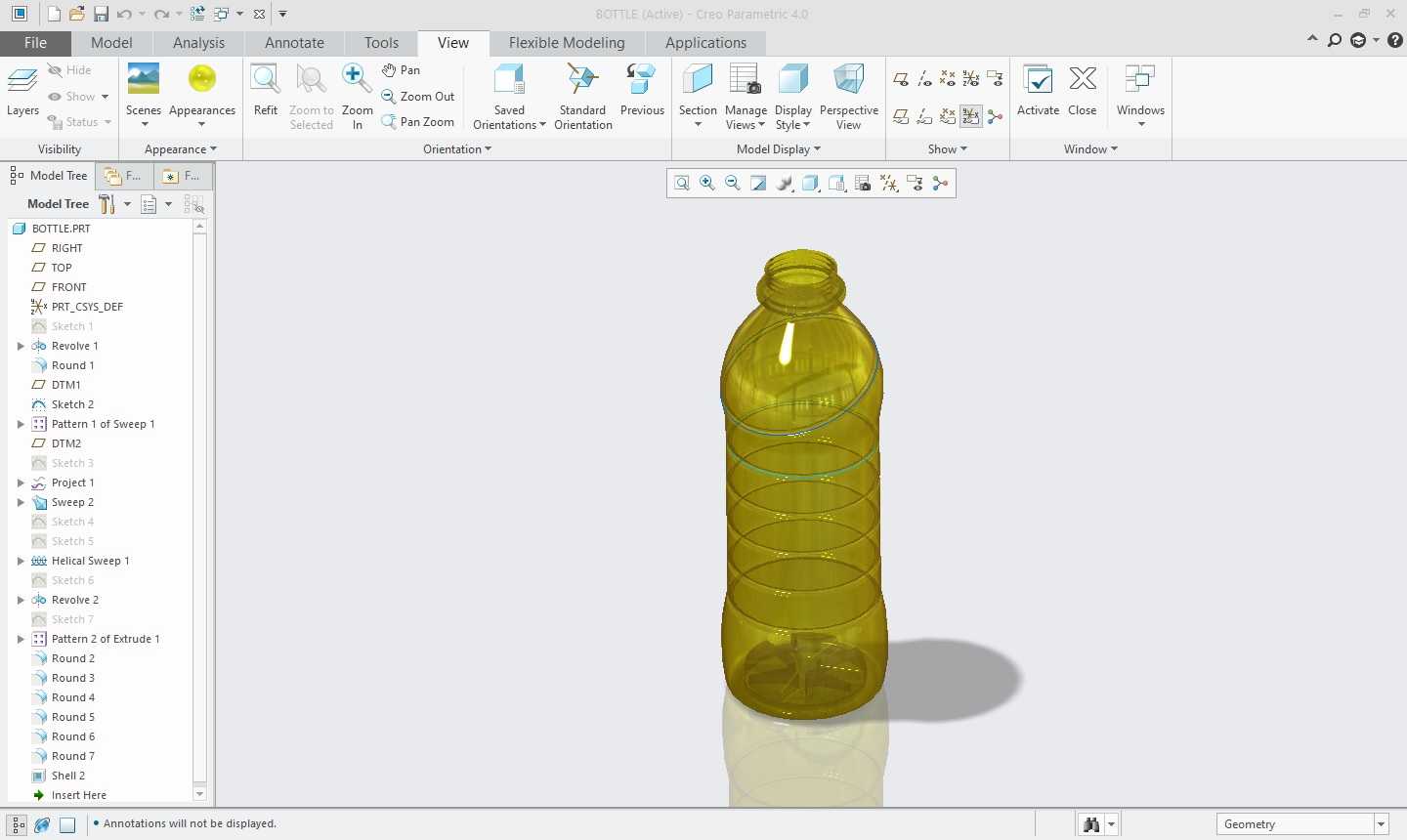This screenshot has height=840, width=1407.
Task: Click the find binoculars icon in status bar
Action: click(1091, 824)
